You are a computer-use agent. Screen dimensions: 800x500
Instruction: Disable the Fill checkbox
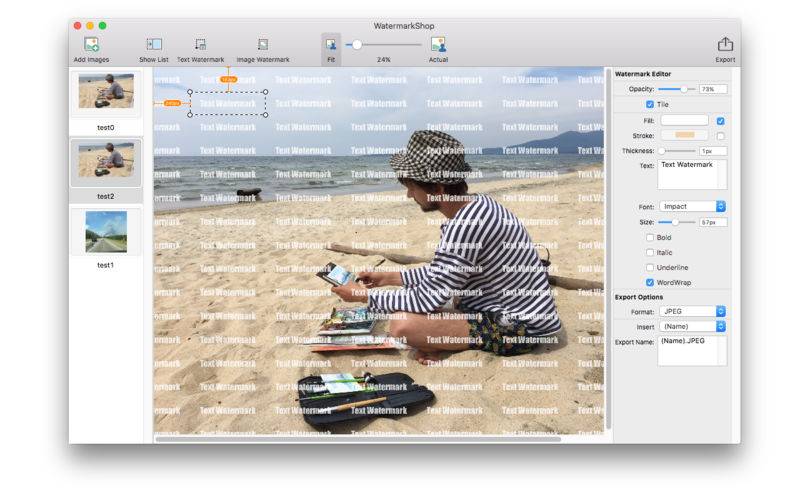pyautogui.click(x=720, y=121)
